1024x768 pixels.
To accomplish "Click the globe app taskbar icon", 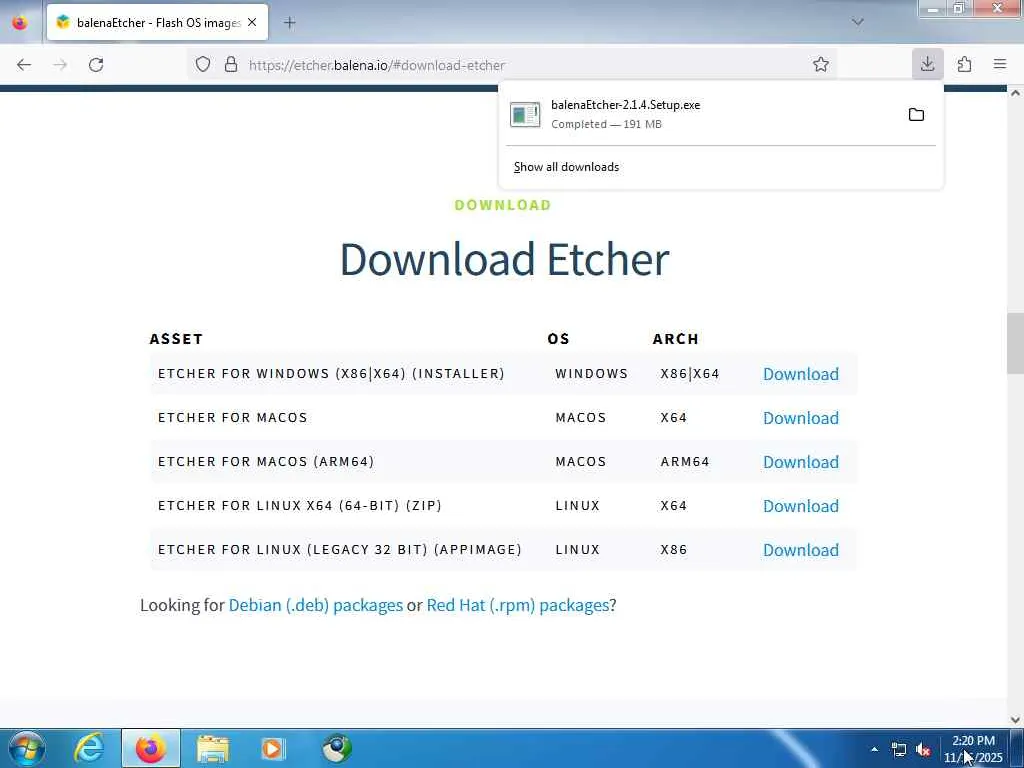I will (337, 748).
